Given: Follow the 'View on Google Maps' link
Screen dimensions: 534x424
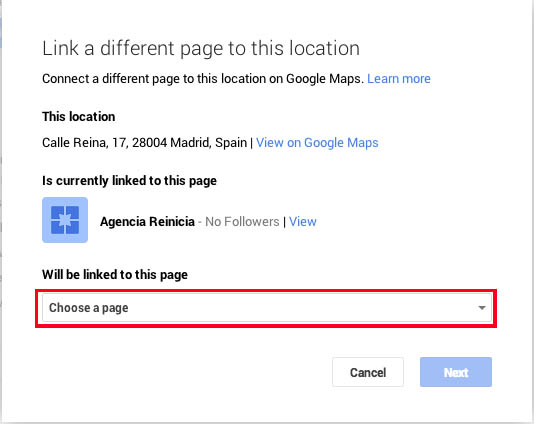Looking at the screenshot, I should coord(317,142).
